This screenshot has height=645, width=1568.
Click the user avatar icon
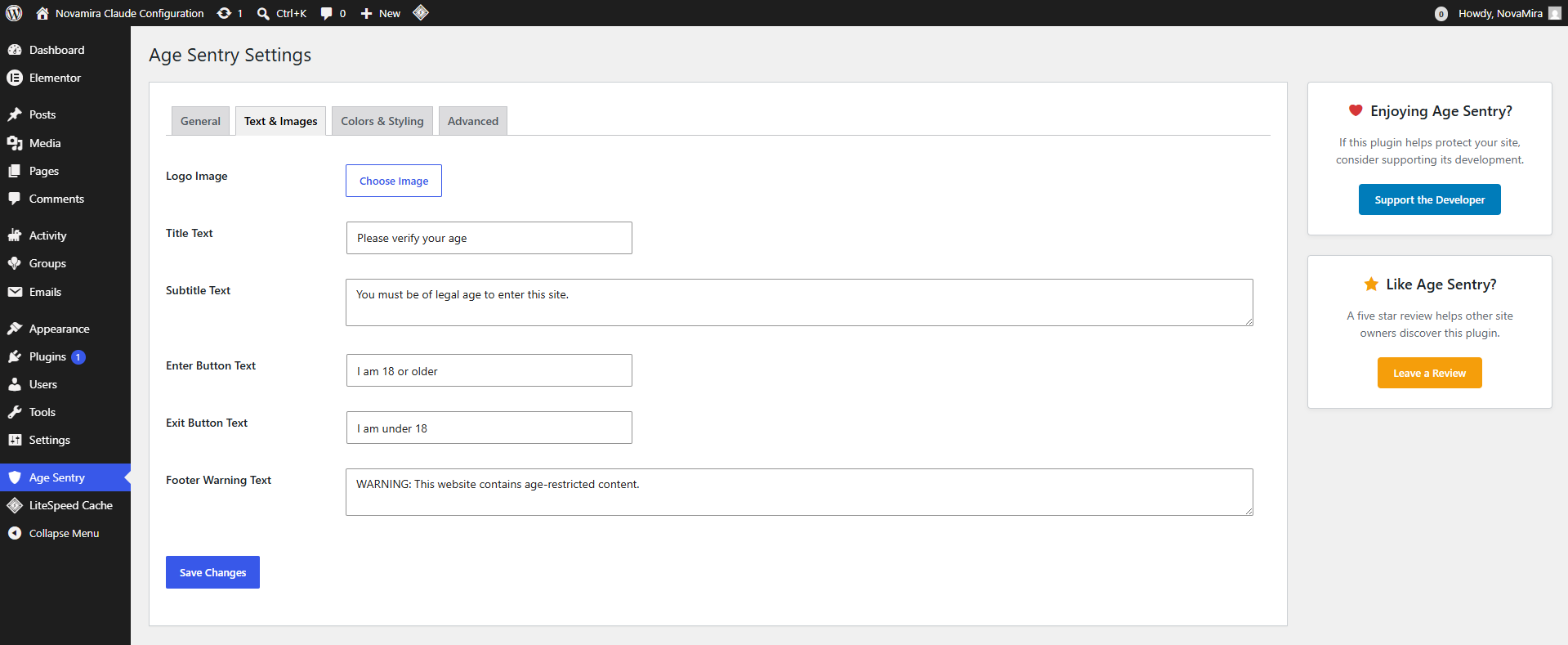click(x=1555, y=13)
